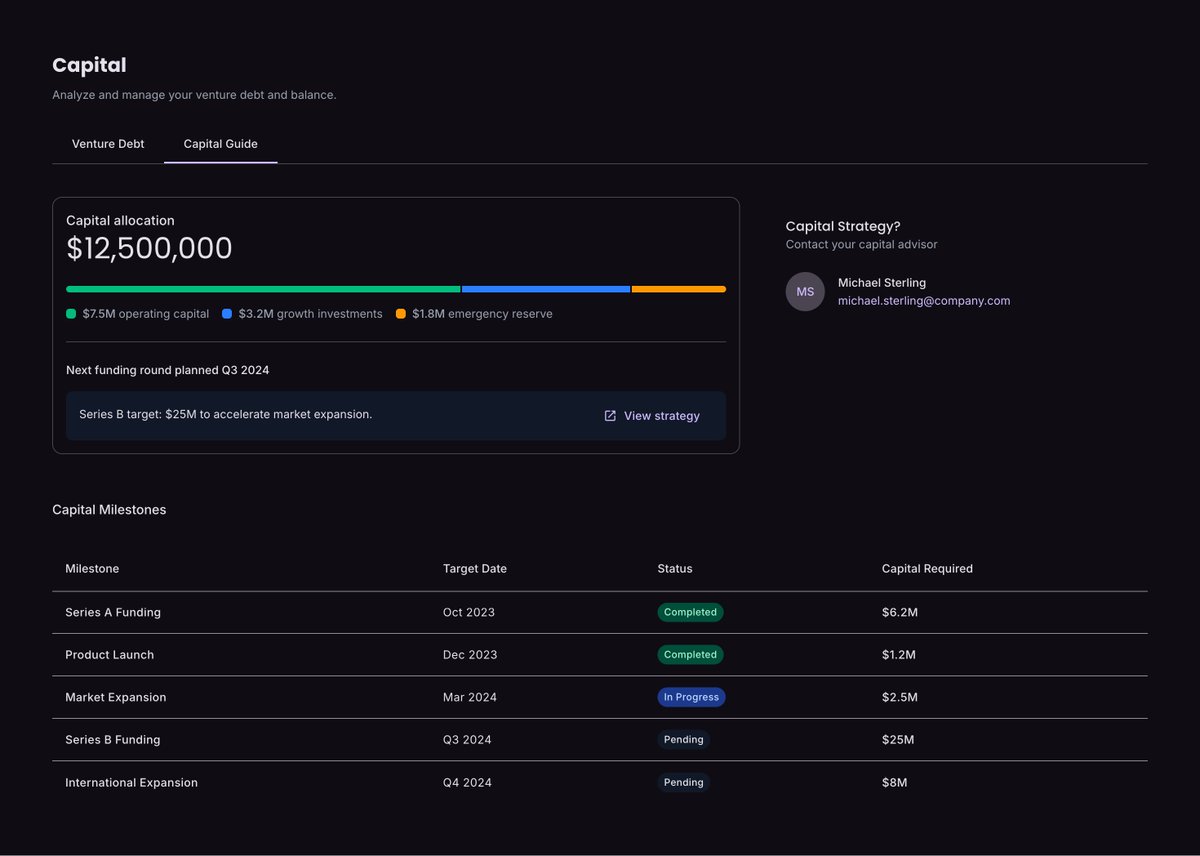Click the $12,500,000 allocation total

tap(149, 249)
